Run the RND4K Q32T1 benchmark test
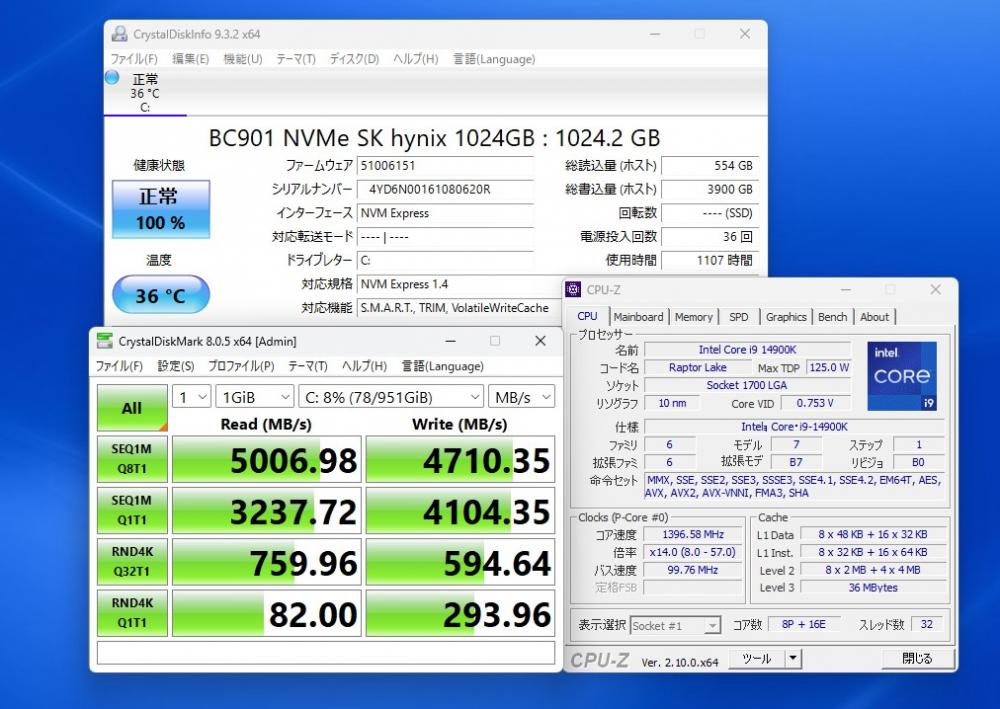 pos(132,562)
